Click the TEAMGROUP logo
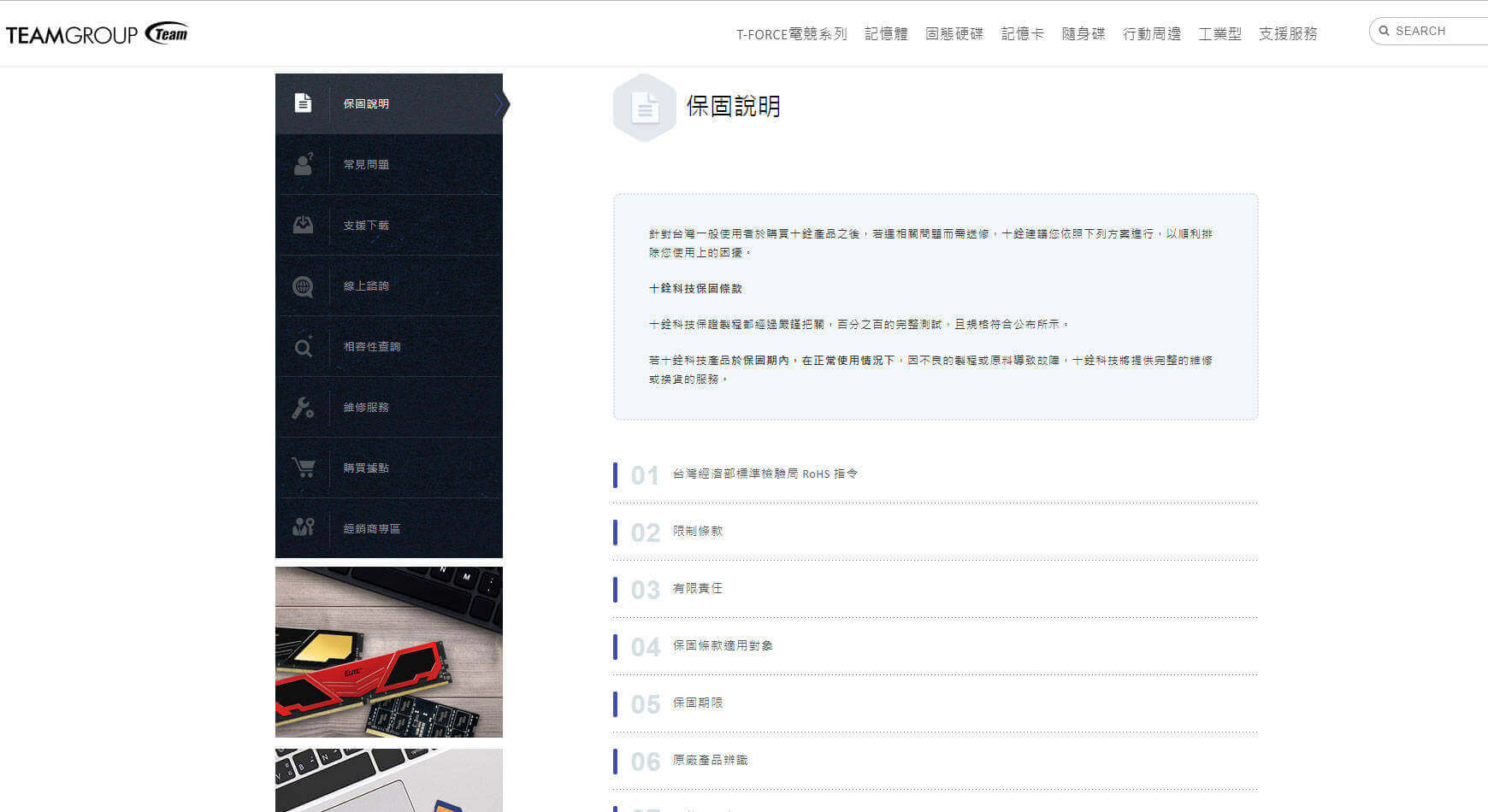Viewport: 1488px width, 812px height. click(97, 34)
